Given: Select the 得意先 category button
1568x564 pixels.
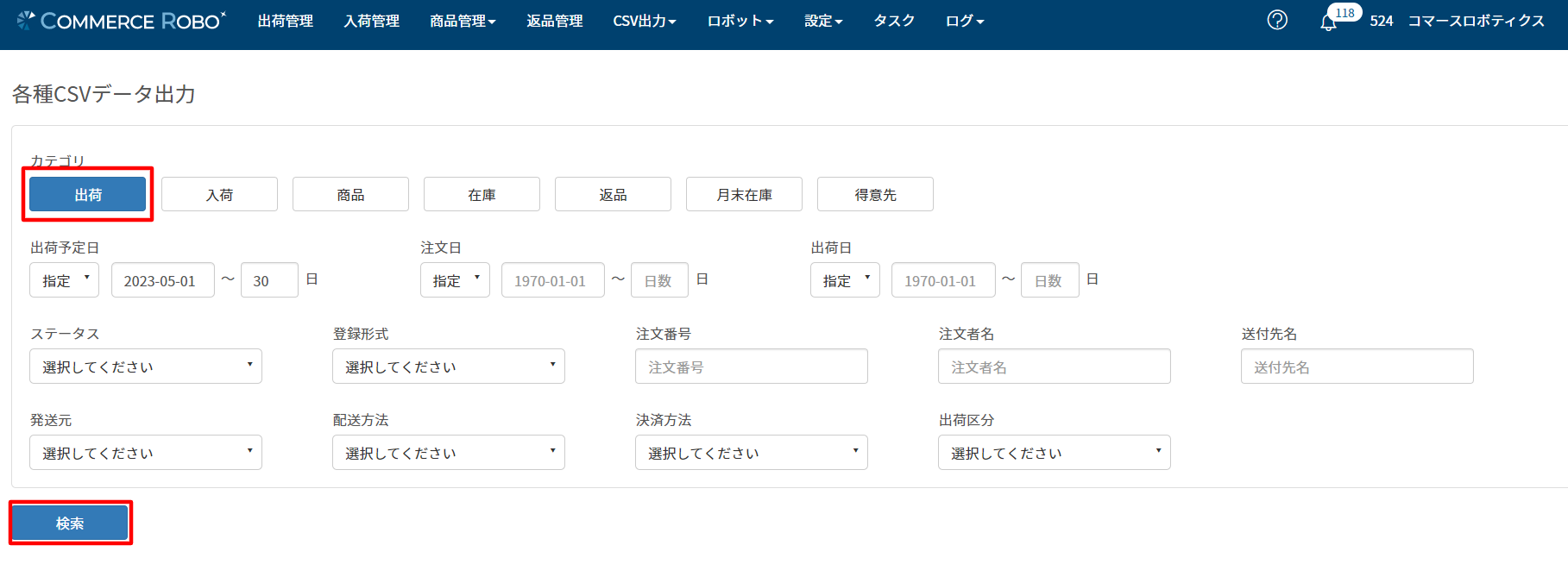Looking at the screenshot, I should click(875, 194).
